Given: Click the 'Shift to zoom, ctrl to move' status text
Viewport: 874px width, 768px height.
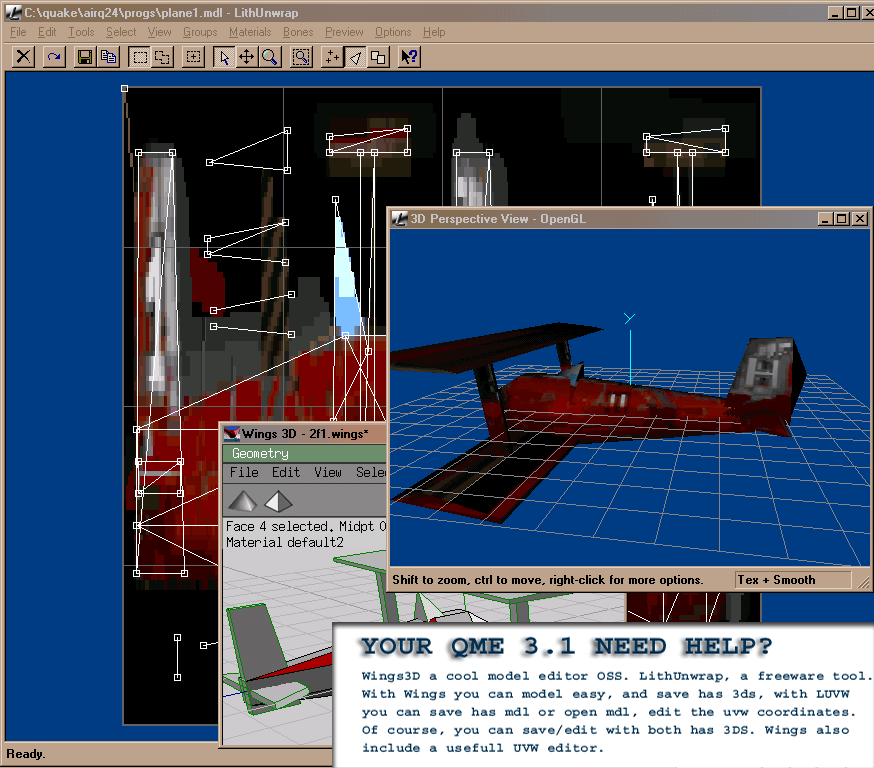Looking at the screenshot, I should (x=547, y=580).
